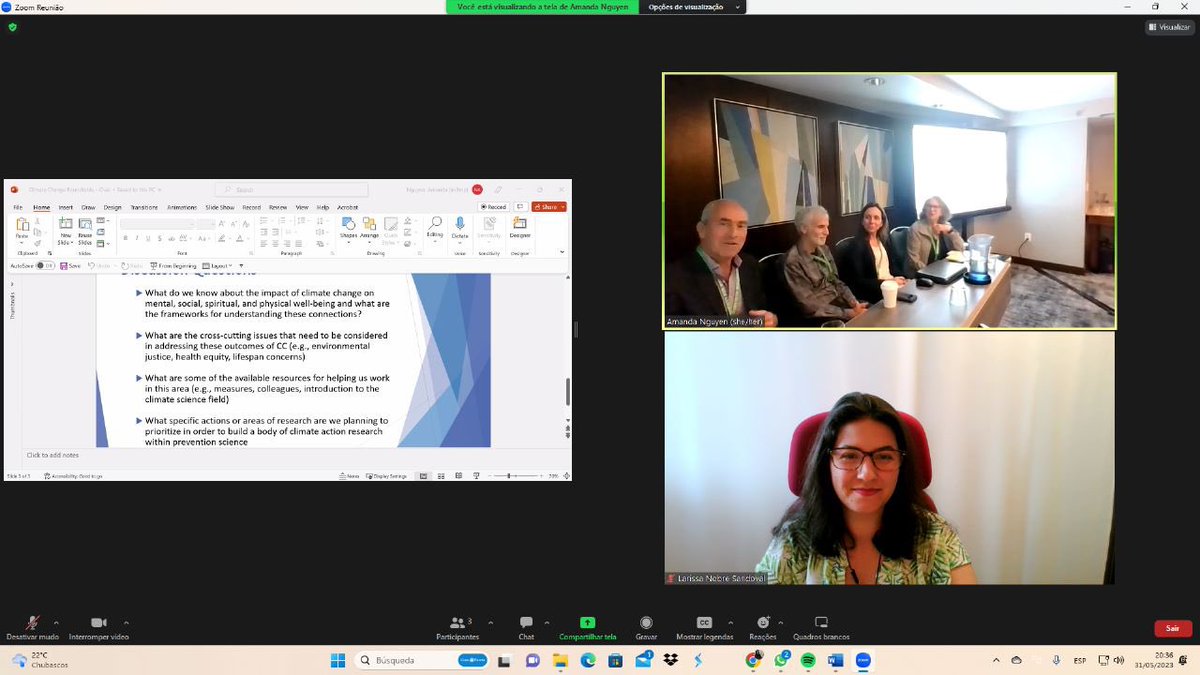Open the Participantes panel
The height and width of the screenshot is (675, 1200).
458,628
